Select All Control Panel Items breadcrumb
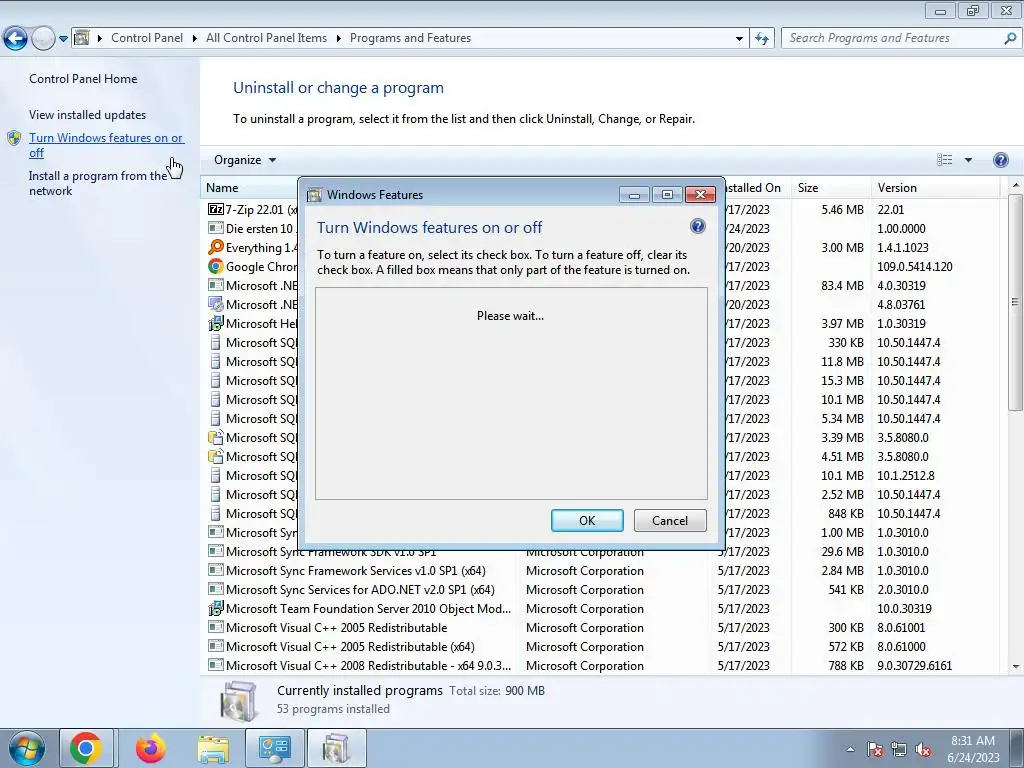 click(x=266, y=38)
